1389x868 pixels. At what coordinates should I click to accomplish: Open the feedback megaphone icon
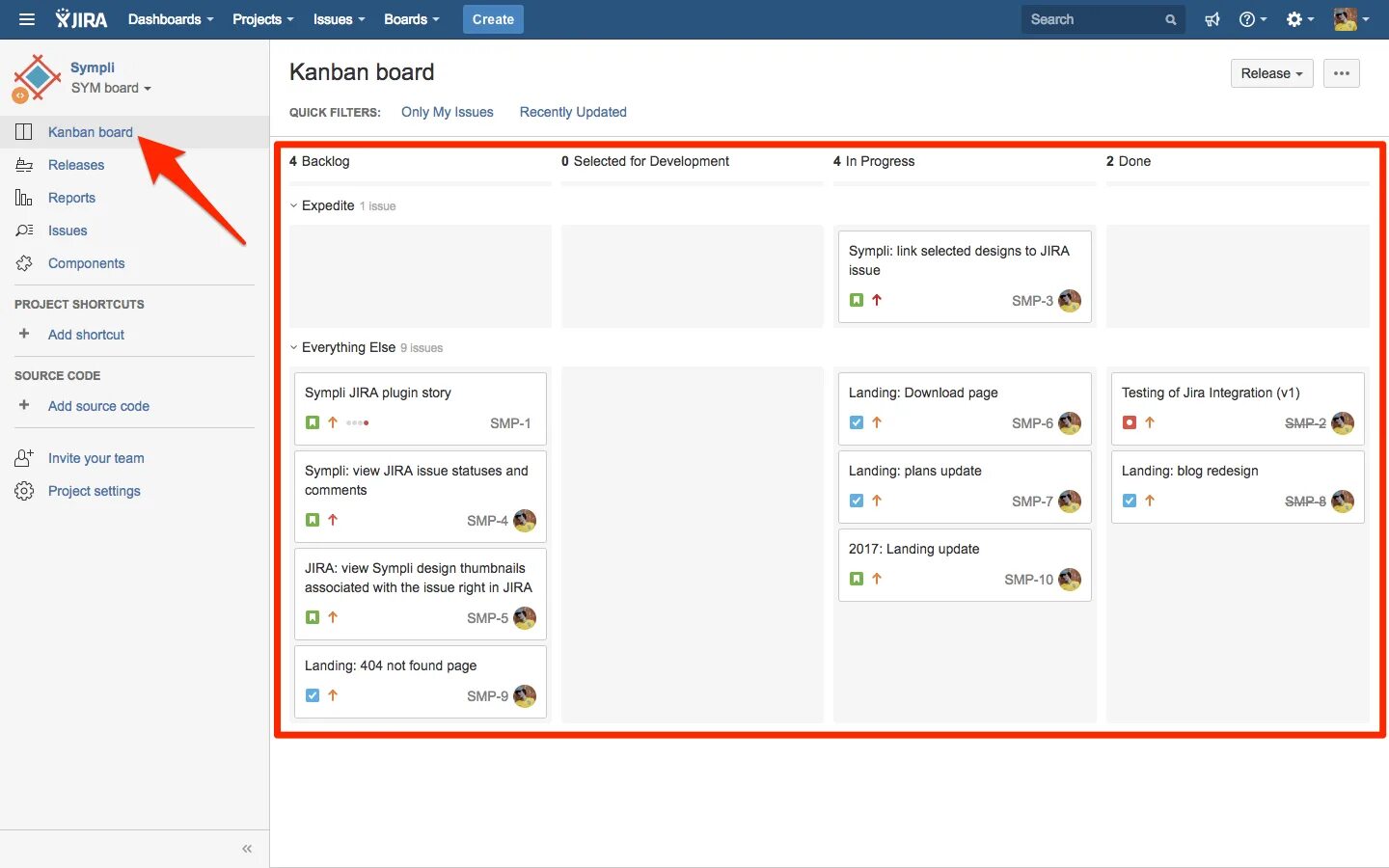1212,19
